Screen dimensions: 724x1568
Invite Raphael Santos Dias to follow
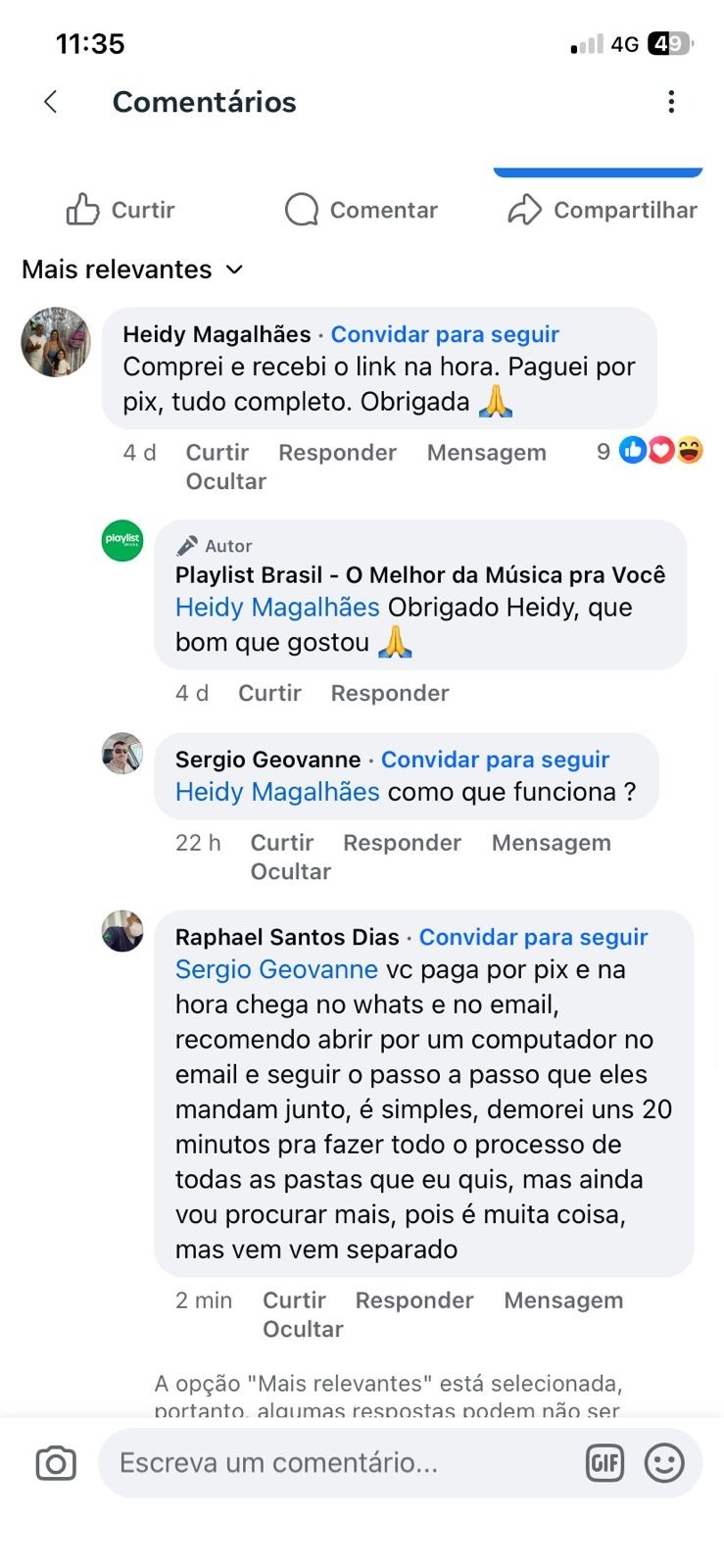pos(534,937)
